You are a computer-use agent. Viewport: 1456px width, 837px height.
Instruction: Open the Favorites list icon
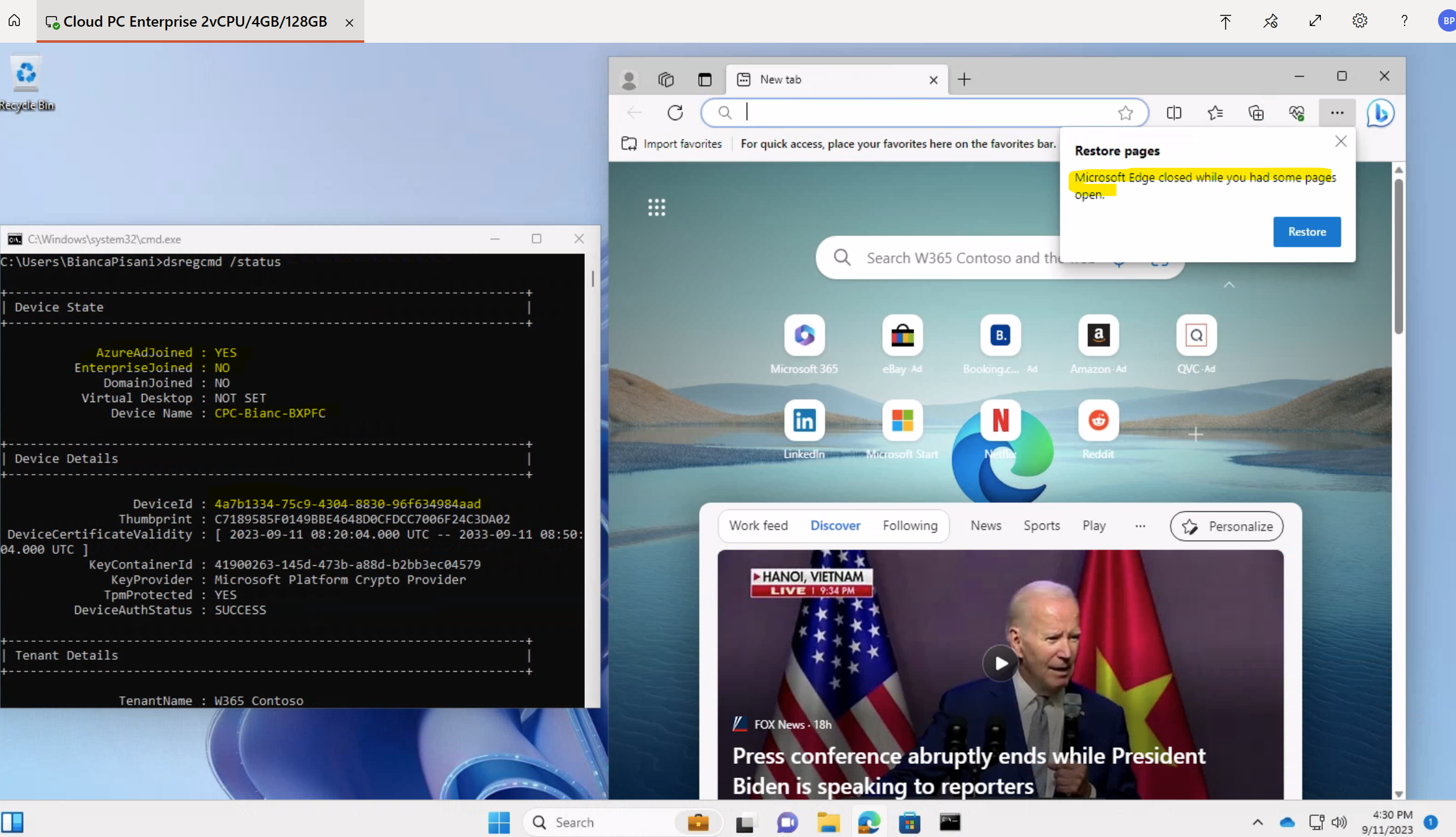(x=1215, y=113)
